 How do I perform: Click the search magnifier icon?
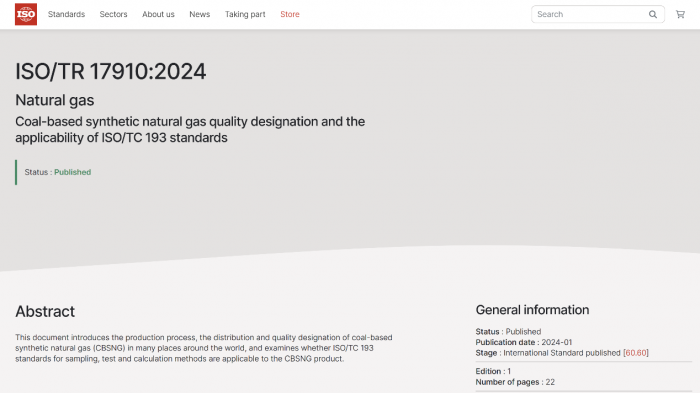[653, 14]
